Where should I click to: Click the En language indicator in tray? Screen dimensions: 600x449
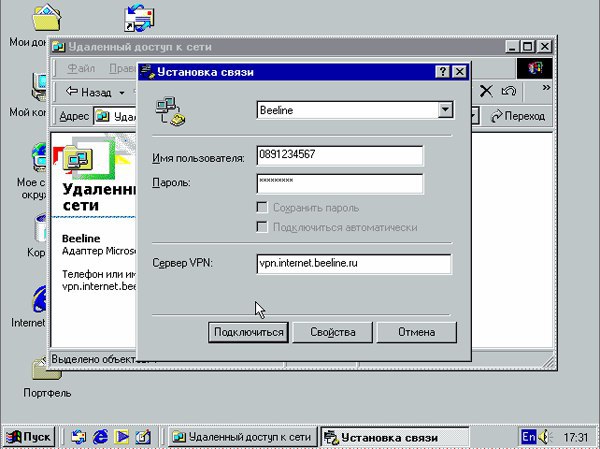529,437
